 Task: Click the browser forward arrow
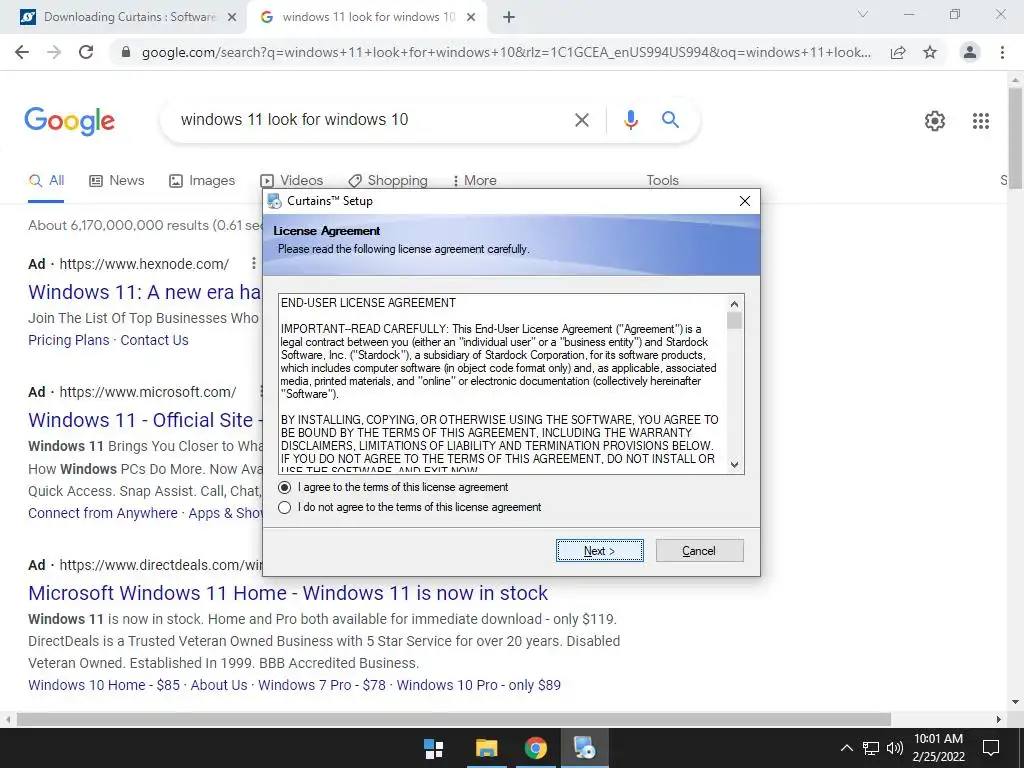(x=54, y=52)
